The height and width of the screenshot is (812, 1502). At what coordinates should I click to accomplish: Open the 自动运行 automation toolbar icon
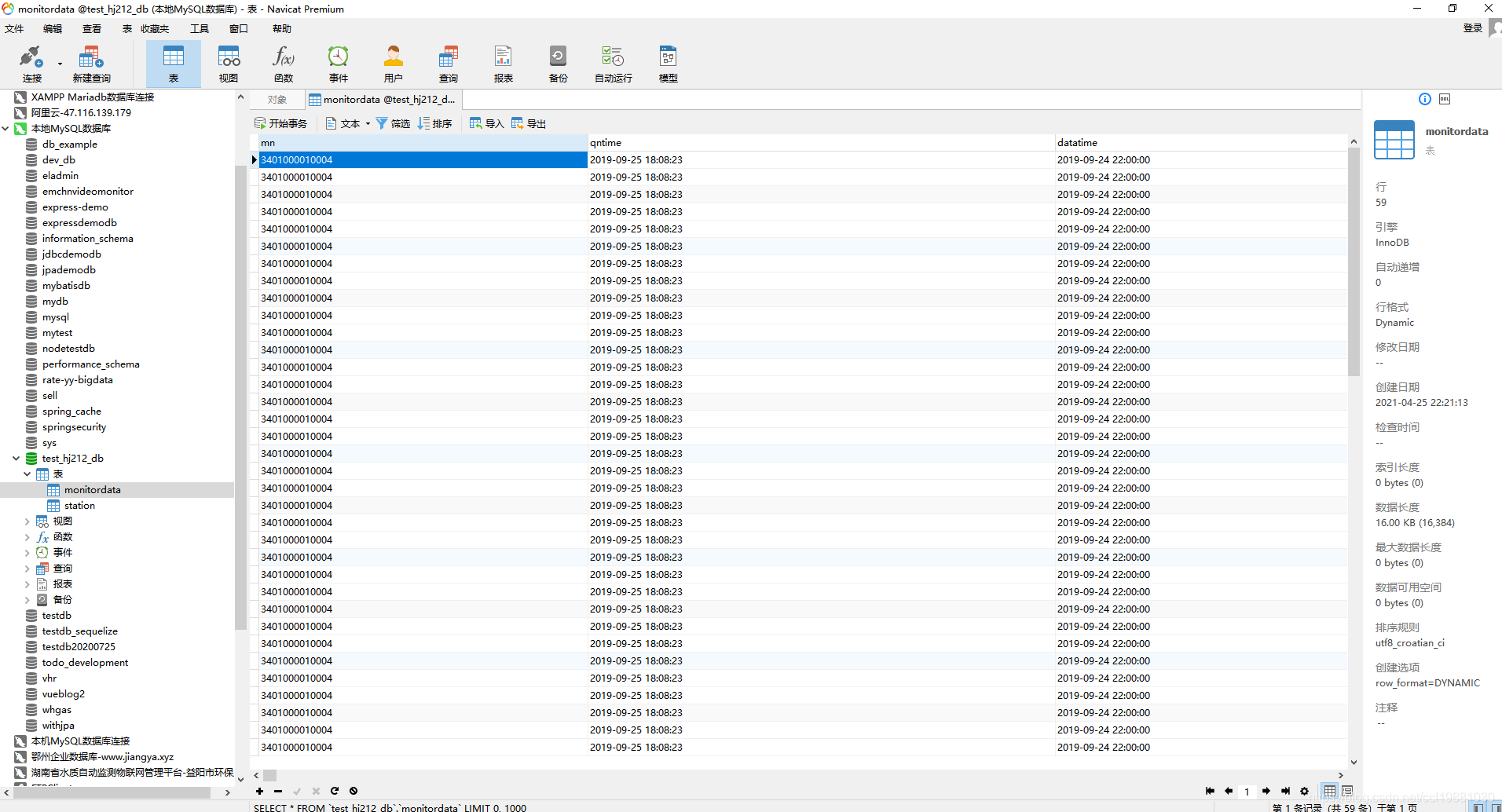[x=614, y=64]
